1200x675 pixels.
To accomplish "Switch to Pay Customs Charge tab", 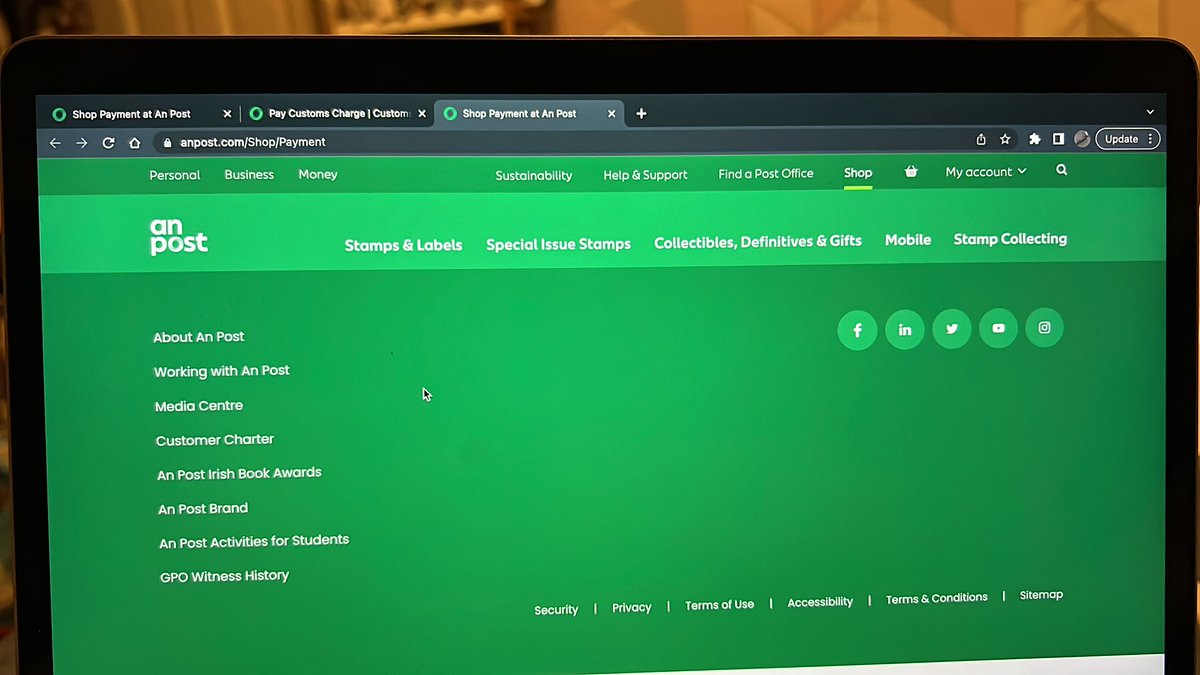I will pos(339,114).
